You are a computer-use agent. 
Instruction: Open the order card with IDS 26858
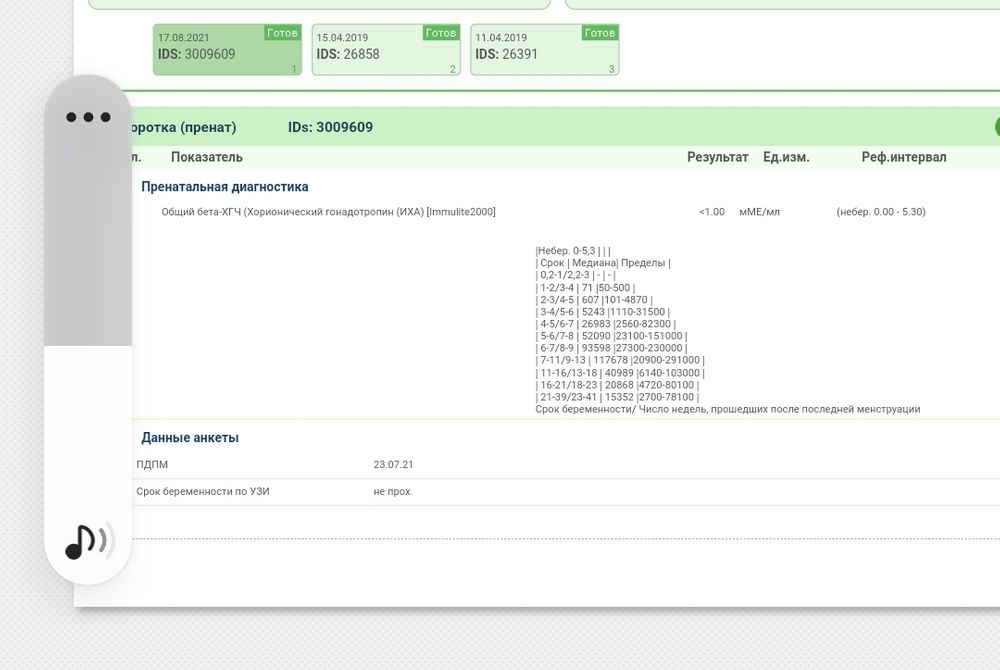[385, 50]
